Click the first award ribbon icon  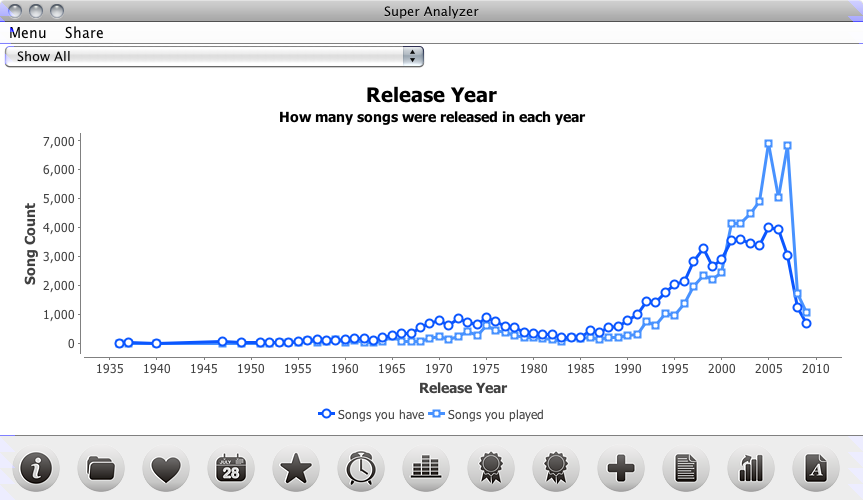coord(490,469)
